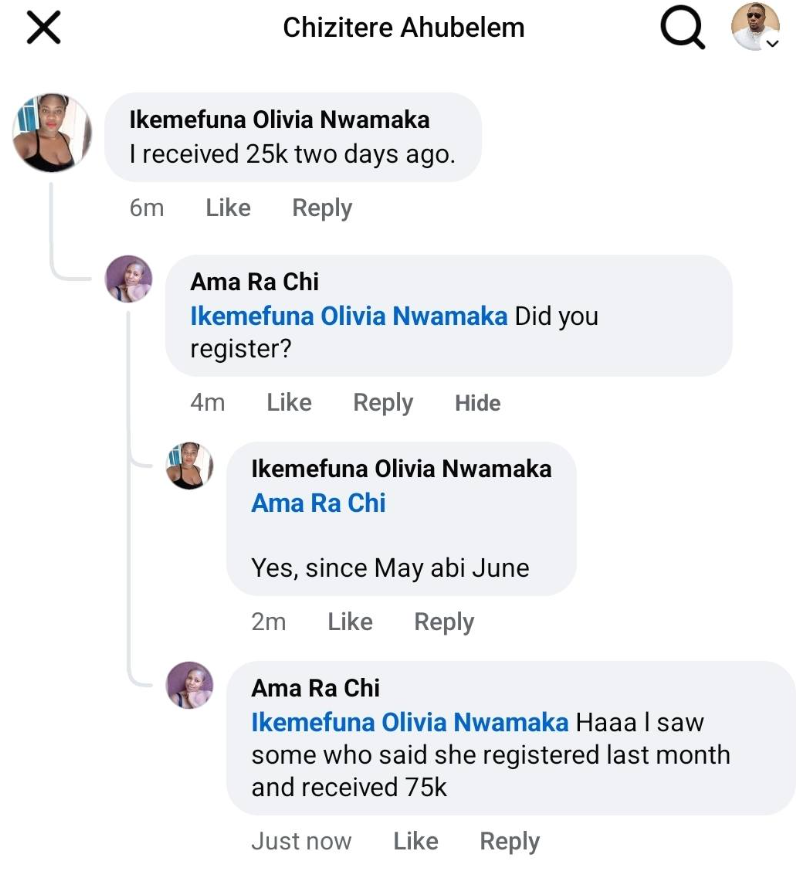Open Ikemefuna mention link in the 75k reply
Image resolution: width=811 pixels, height=878 pixels.
click(x=409, y=722)
